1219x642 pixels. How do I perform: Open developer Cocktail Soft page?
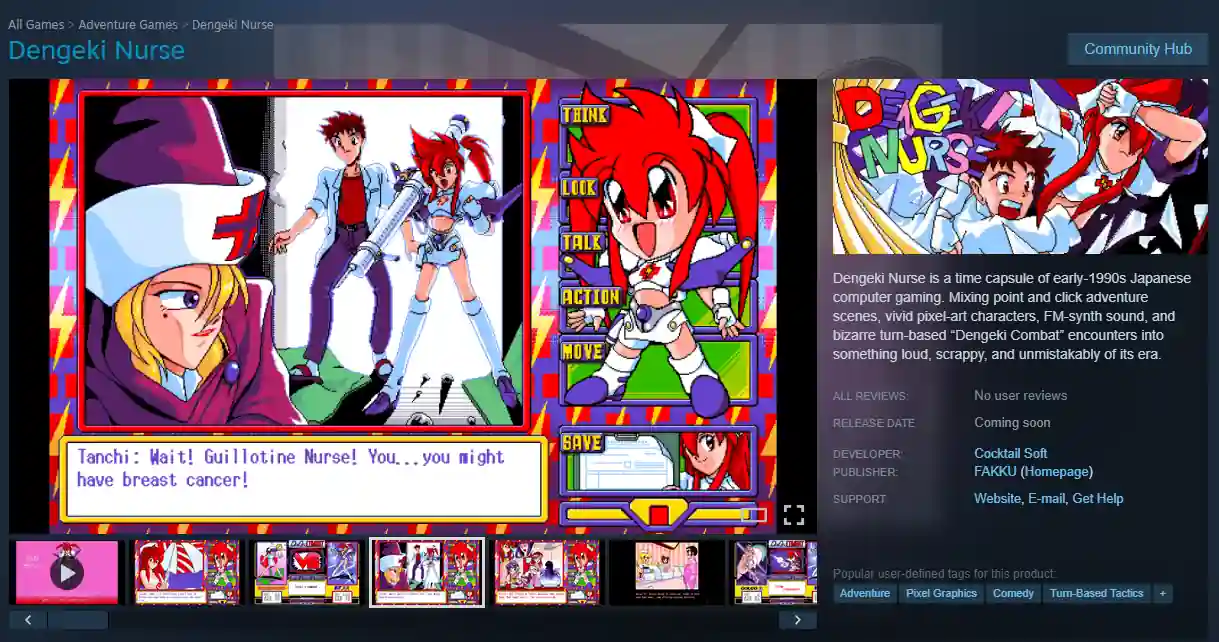point(1010,453)
